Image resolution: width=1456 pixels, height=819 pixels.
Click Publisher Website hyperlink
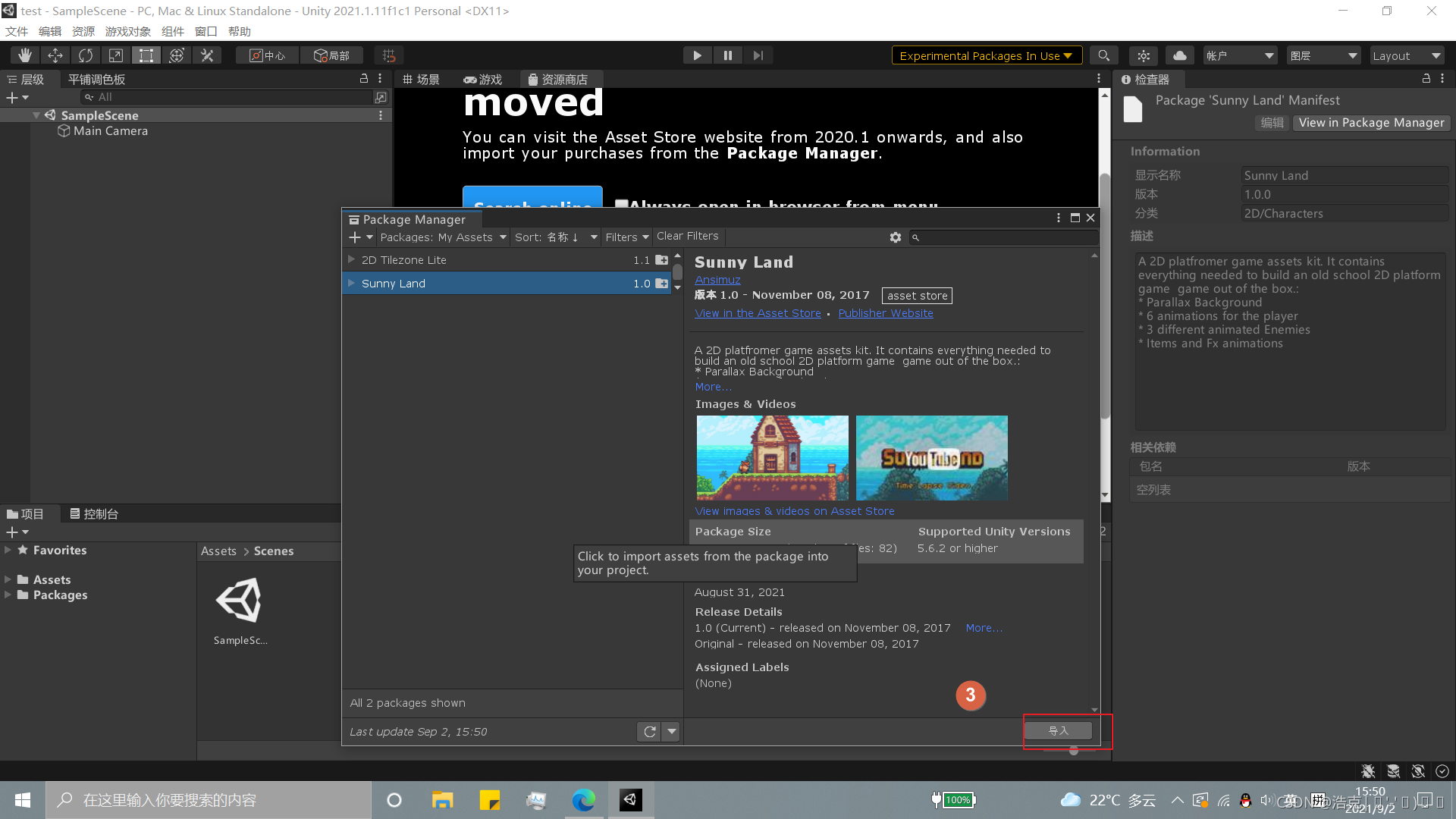tap(886, 313)
